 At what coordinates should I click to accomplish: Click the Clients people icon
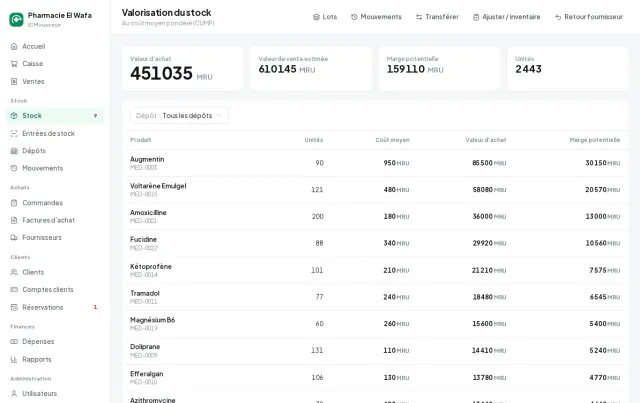(14, 272)
